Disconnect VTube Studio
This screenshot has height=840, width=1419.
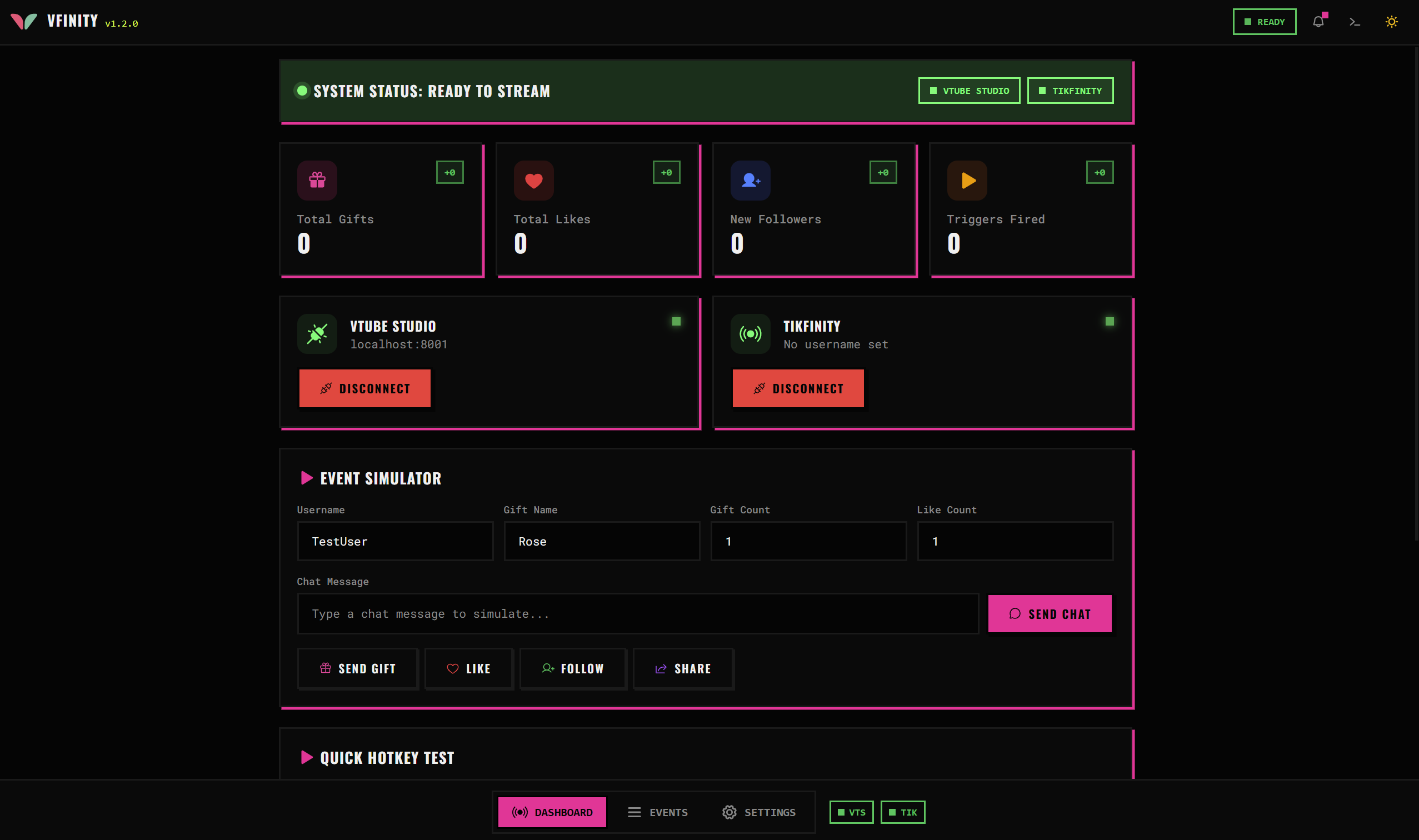pyautogui.click(x=364, y=388)
